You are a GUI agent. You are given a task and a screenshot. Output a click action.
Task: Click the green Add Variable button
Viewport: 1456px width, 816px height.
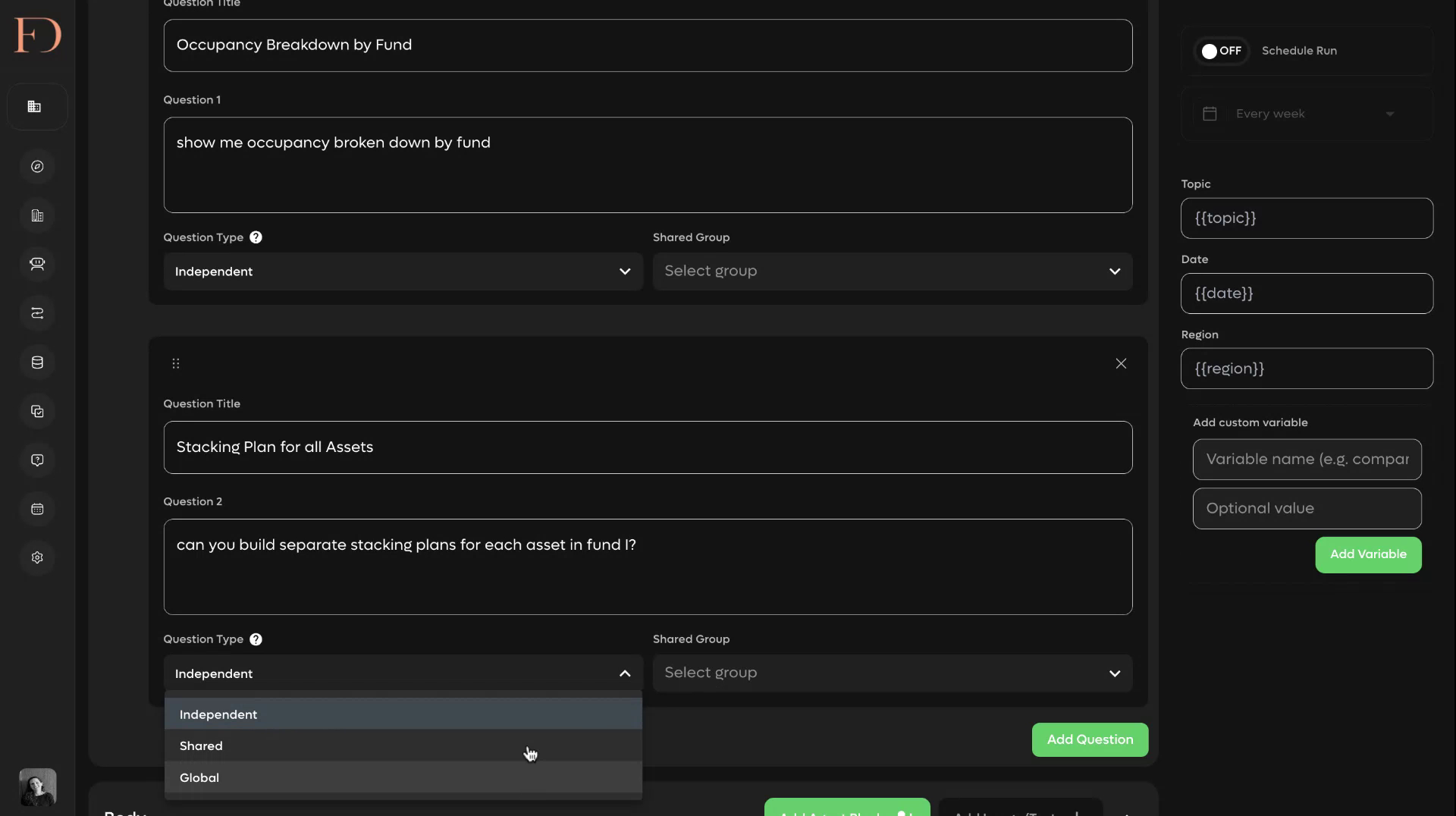[x=1368, y=555]
